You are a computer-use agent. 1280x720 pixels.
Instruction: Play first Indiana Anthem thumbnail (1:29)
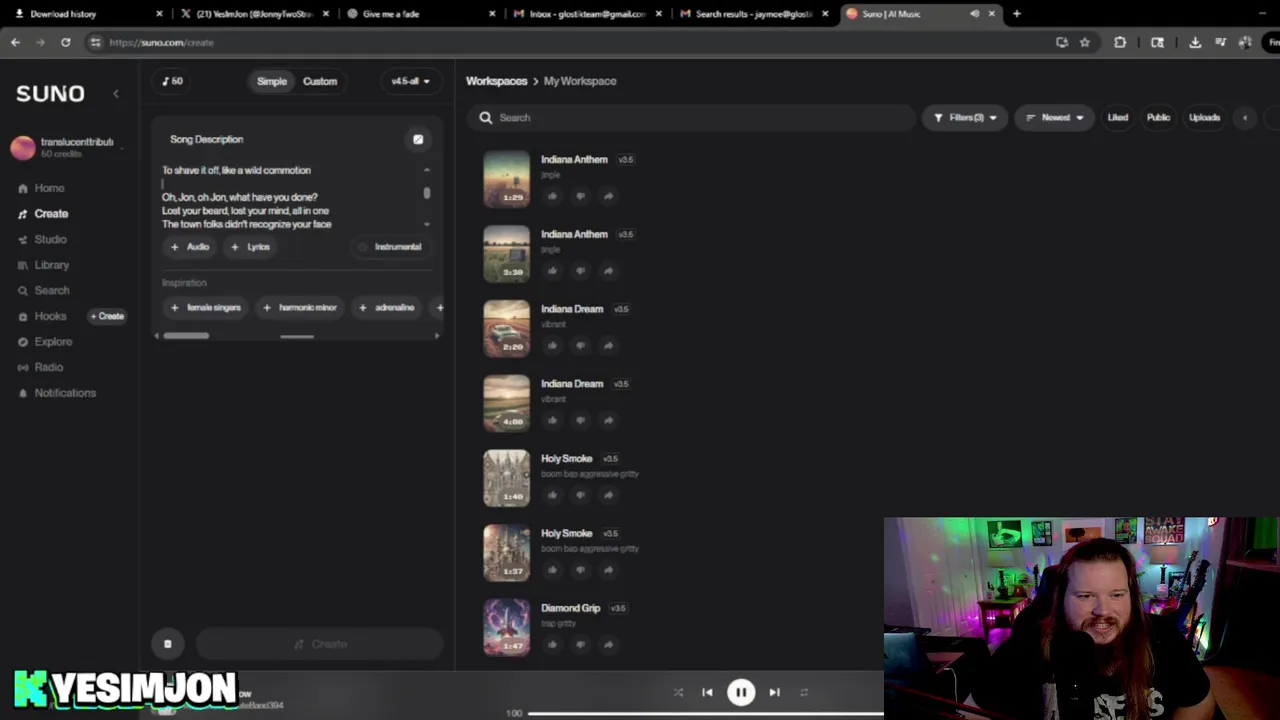click(x=507, y=178)
